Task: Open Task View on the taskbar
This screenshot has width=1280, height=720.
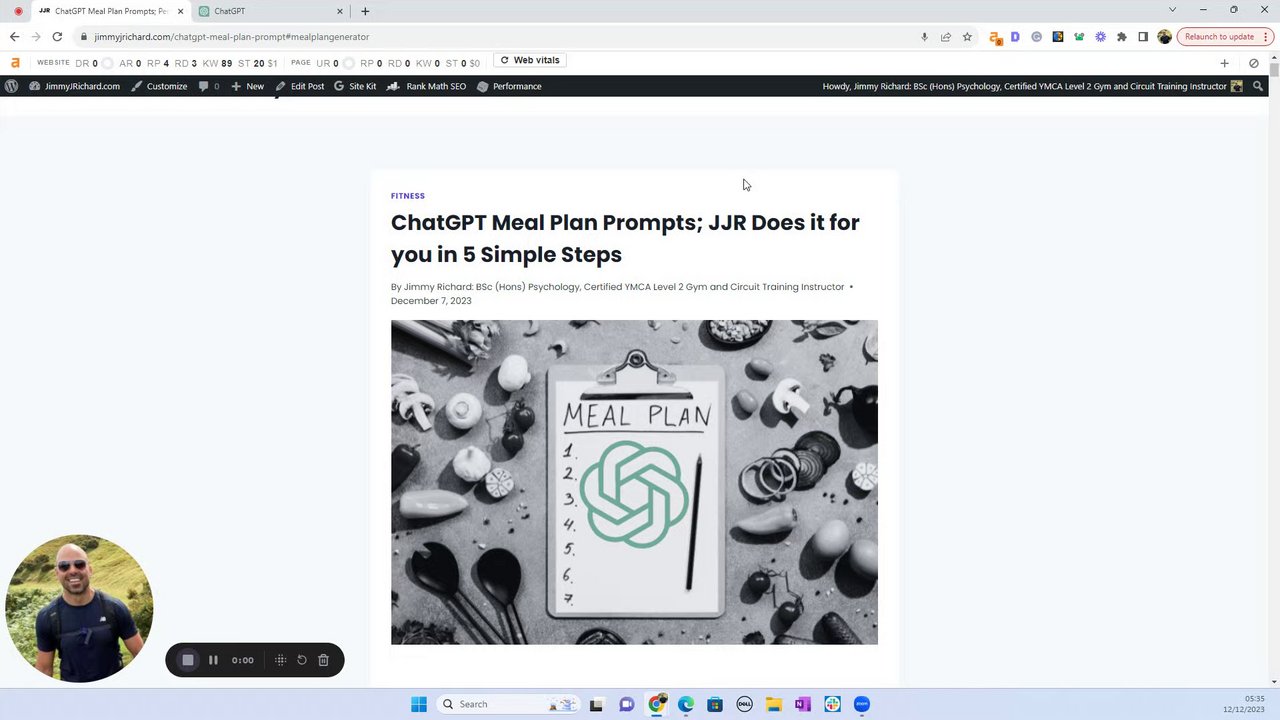Action: pos(596,704)
